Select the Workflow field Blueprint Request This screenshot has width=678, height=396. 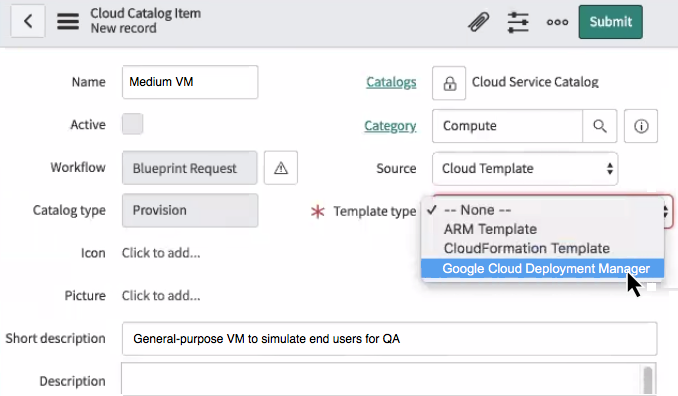(x=189, y=168)
